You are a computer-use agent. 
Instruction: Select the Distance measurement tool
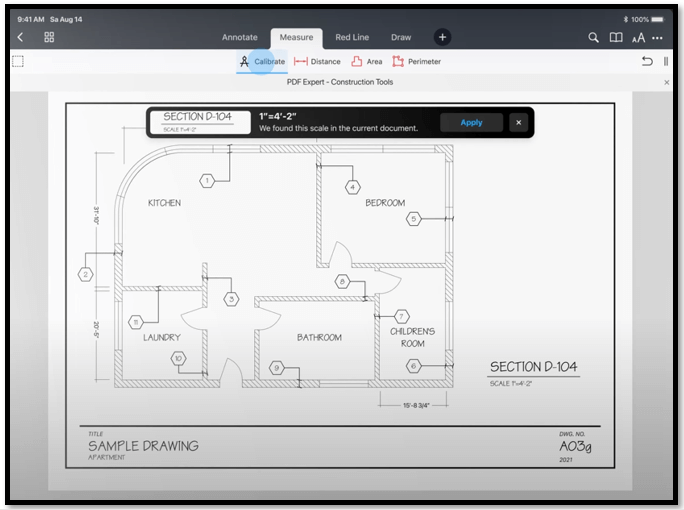[317, 62]
